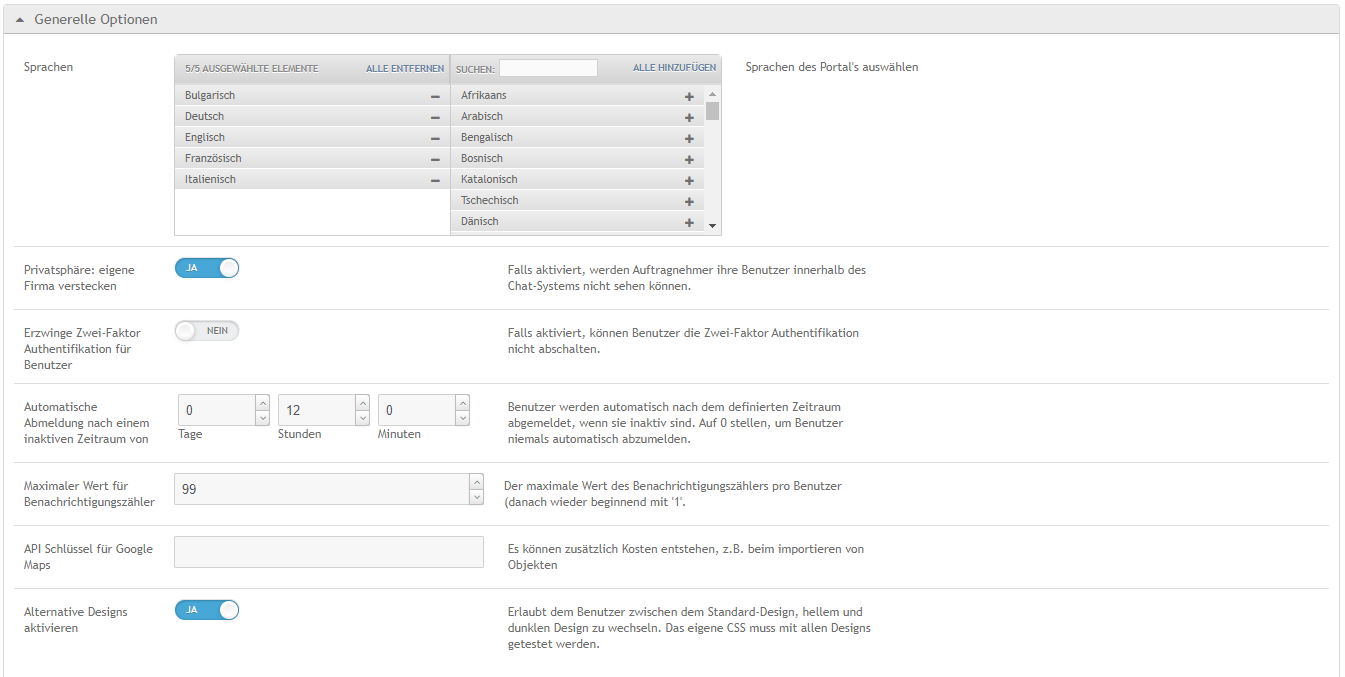Increase the Stunden value with up arrow
This screenshot has height=677, width=1345.
[x=363, y=403]
